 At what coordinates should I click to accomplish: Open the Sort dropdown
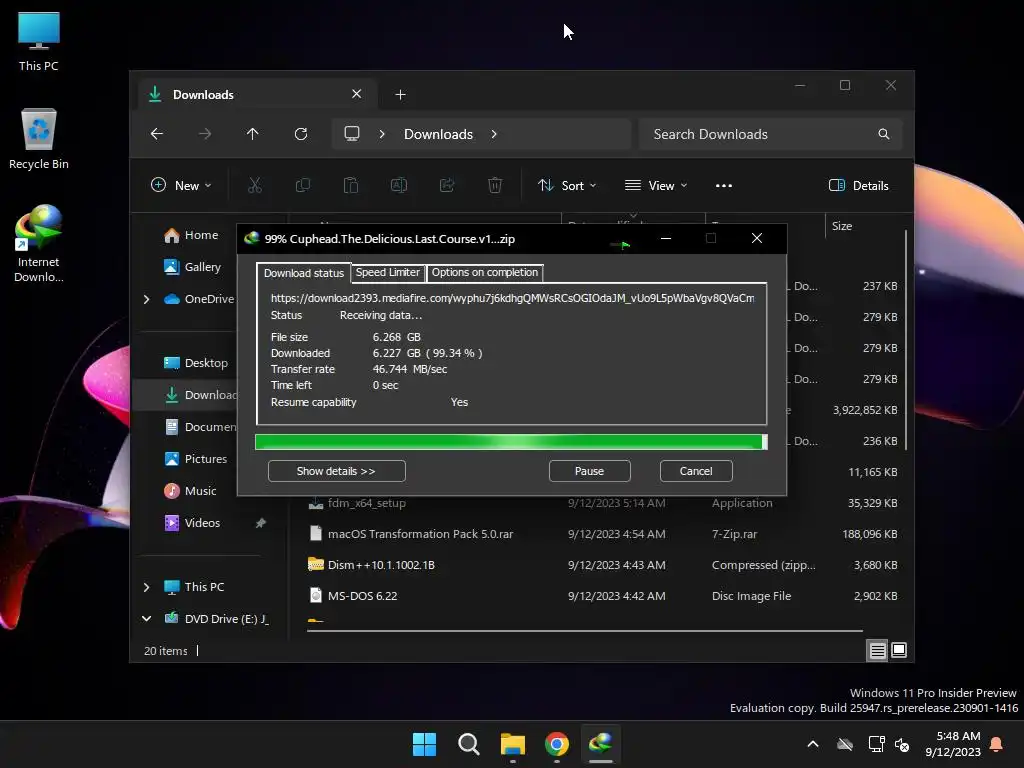point(567,185)
